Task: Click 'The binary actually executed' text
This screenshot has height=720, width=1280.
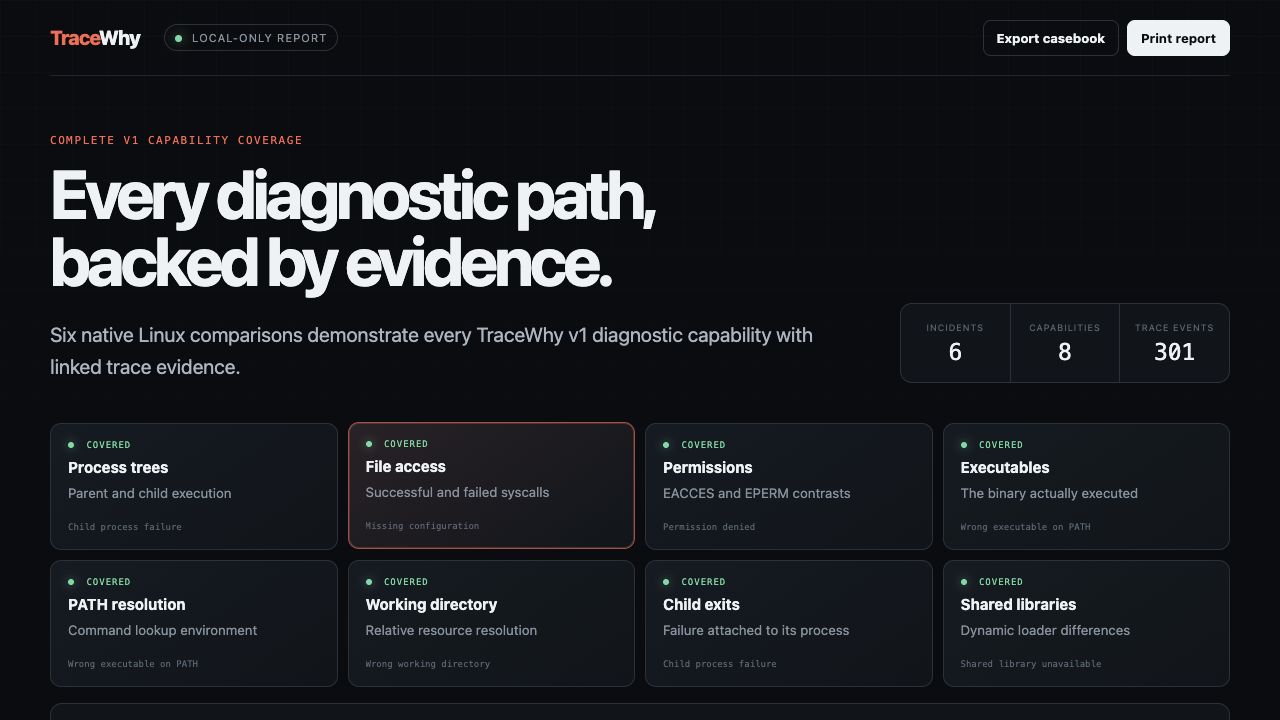Action: (x=1049, y=493)
